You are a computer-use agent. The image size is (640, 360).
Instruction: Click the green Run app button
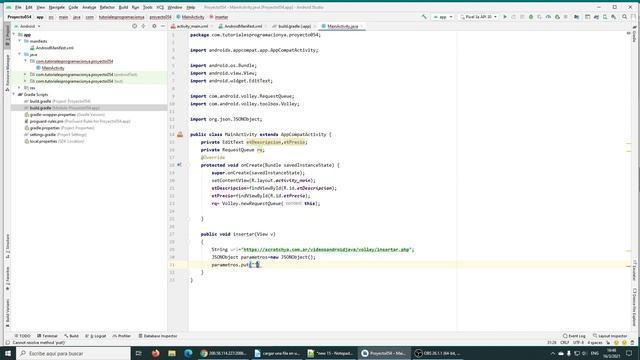click(505, 17)
